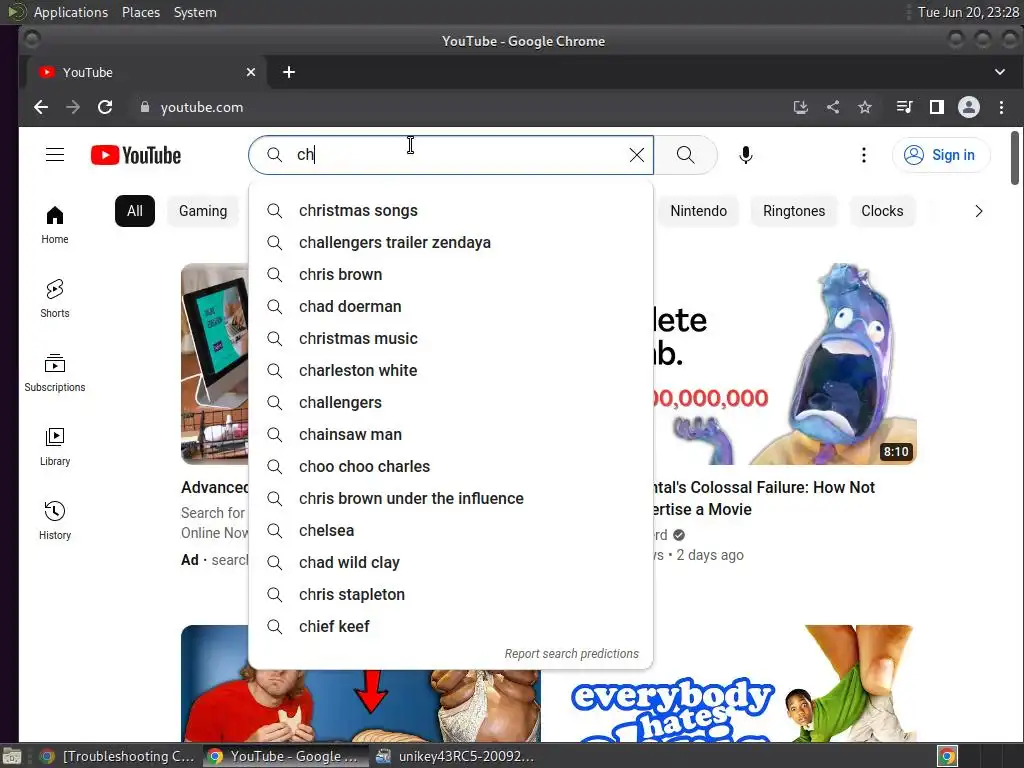Start voice search with microphone icon
The height and width of the screenshot is (768, 1024).
(x=745, y=155)
